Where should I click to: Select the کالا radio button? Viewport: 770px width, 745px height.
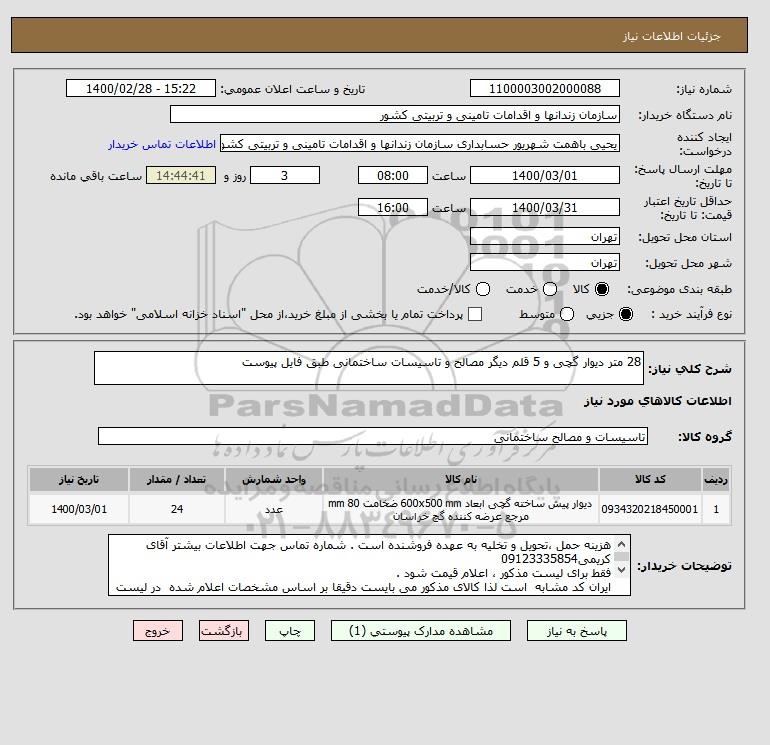(x=602, y=289)
